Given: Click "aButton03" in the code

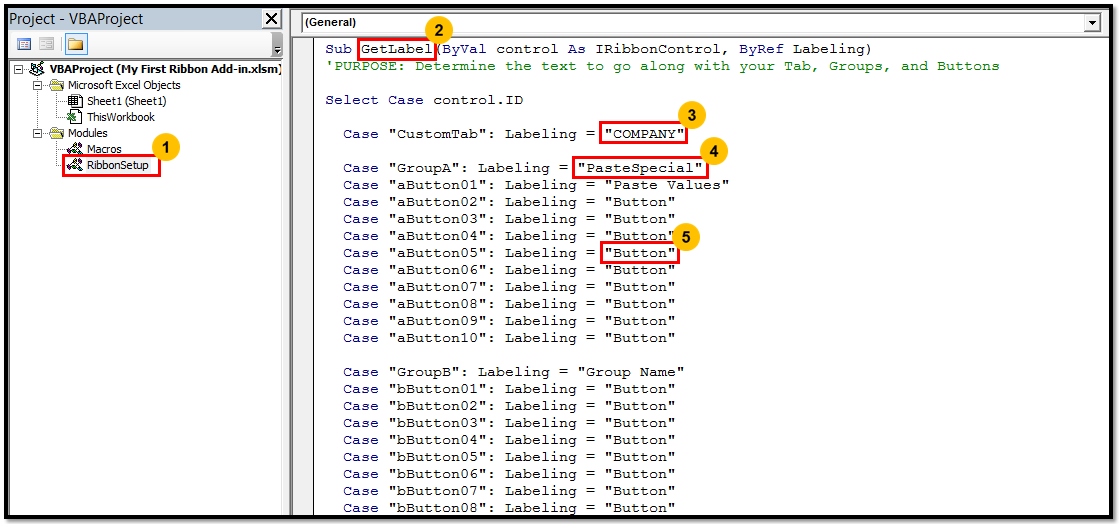Looking at the screenshot, I should pyautogui.click(x=437, y=219).
